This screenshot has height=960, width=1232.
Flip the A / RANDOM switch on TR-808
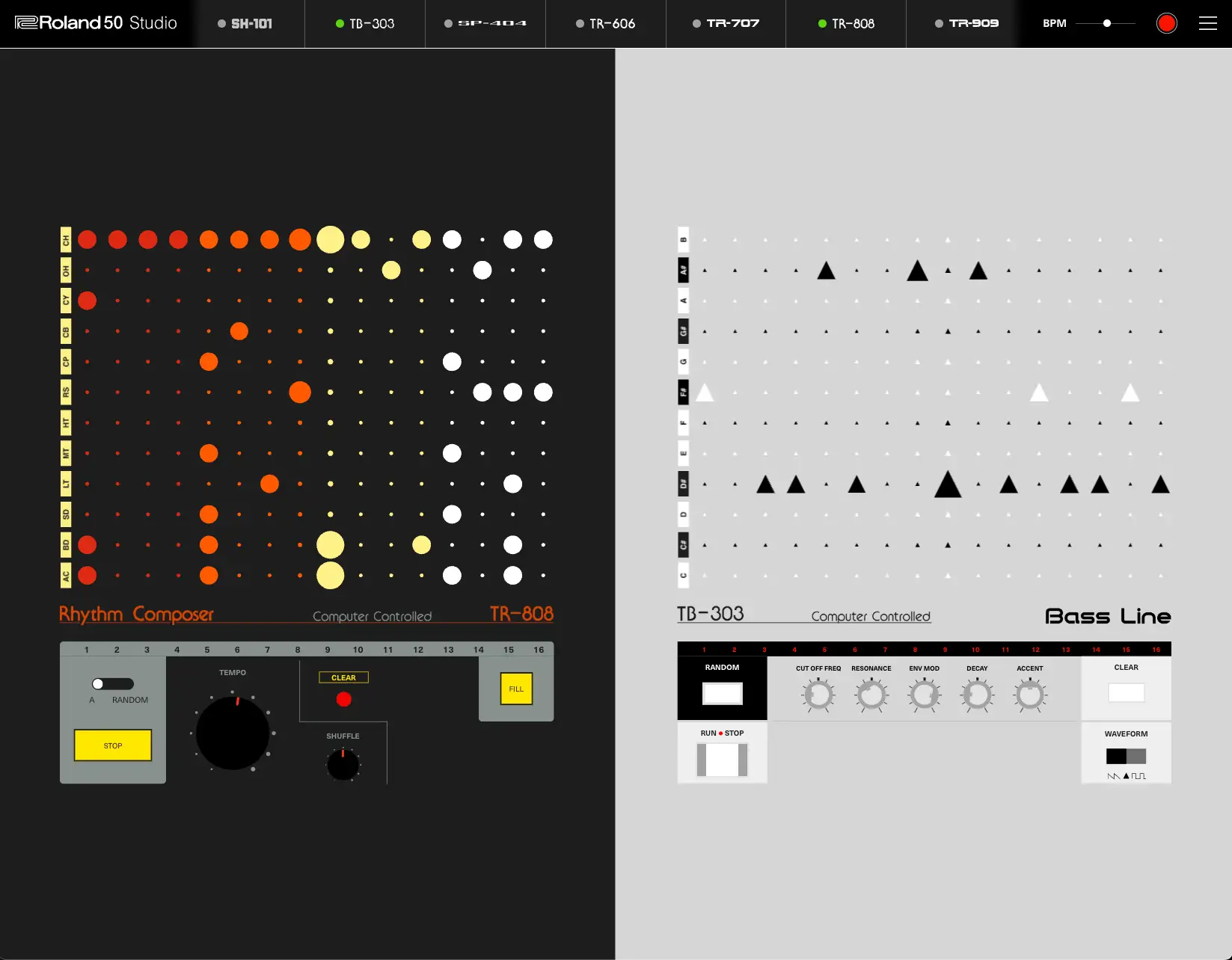point(113,684)
